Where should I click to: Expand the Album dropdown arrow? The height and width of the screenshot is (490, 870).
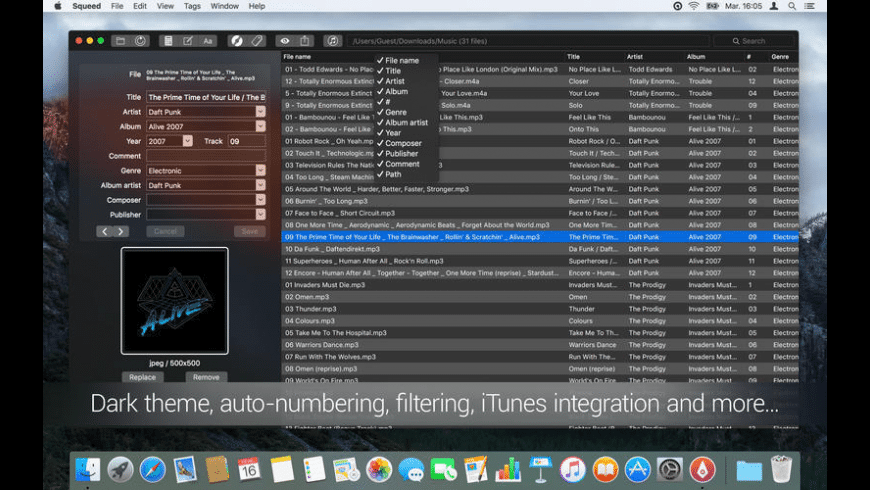[x=260, y=127]
